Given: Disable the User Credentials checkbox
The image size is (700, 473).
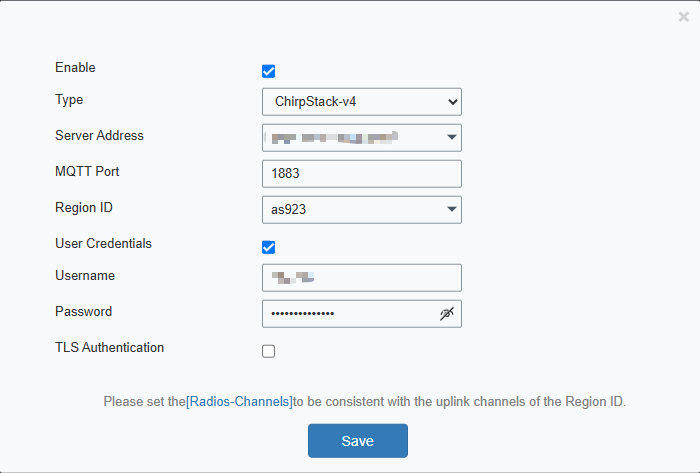Looking at the screenshot, I should point(268,247).
